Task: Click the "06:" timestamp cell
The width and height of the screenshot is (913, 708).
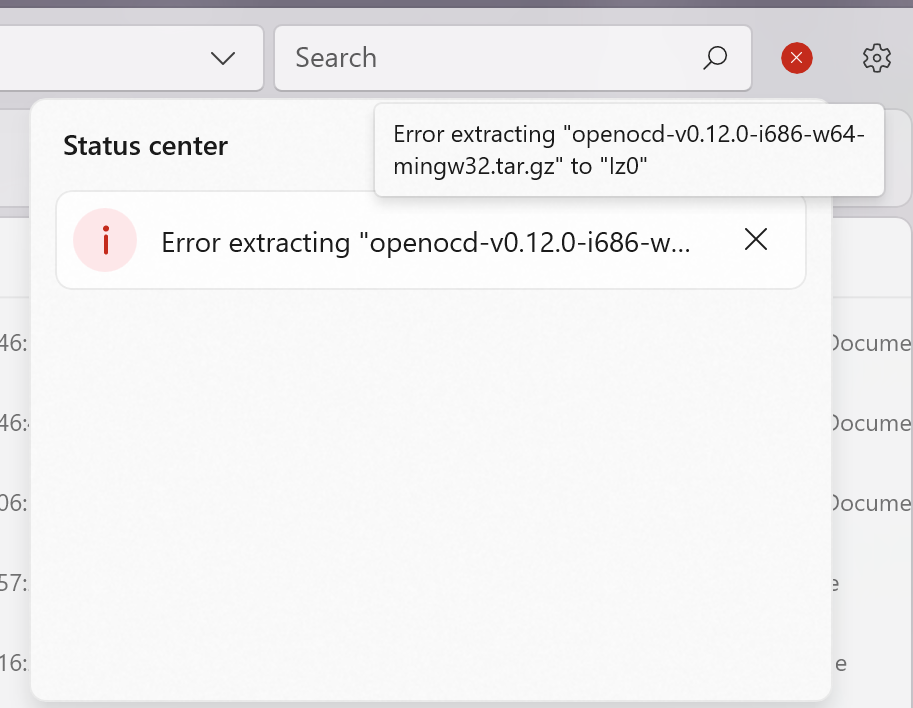Action: pos(13,503)
